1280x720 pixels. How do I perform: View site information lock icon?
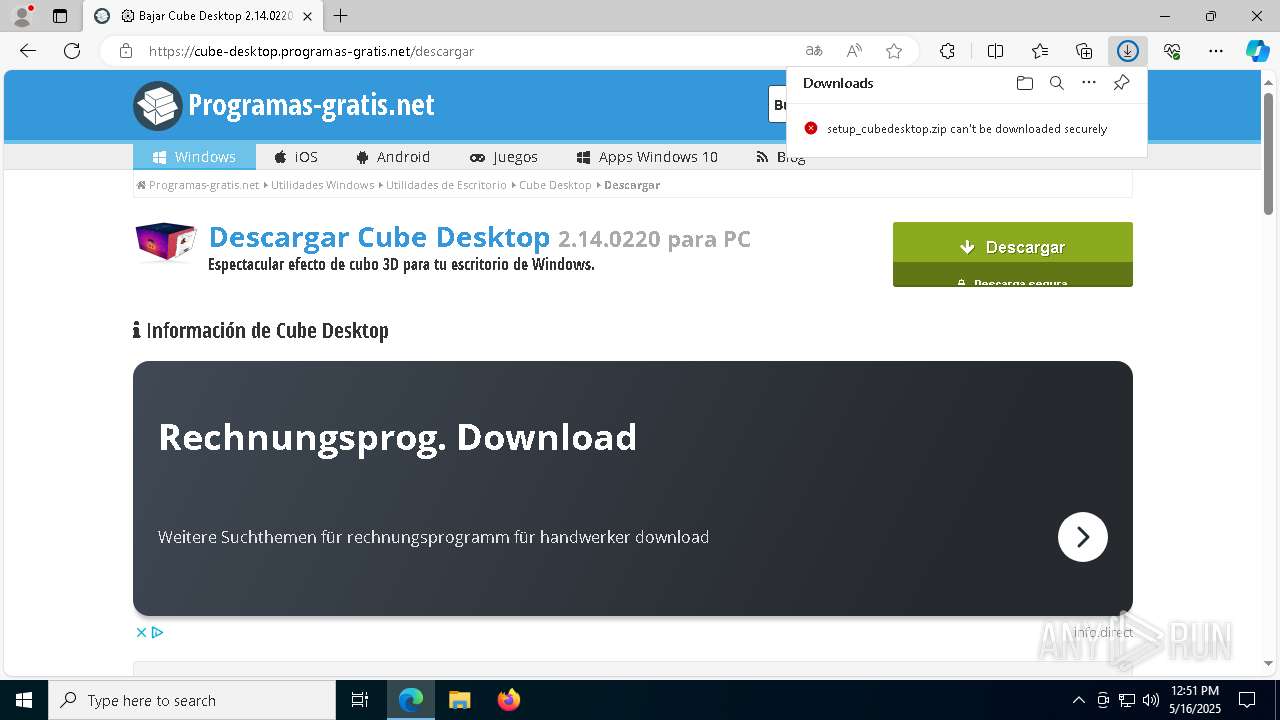click(126, 51)
